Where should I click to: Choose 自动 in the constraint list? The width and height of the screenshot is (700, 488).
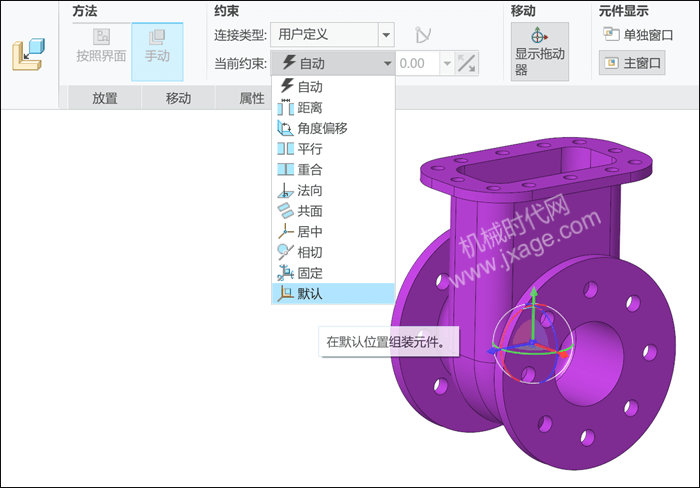333,87
